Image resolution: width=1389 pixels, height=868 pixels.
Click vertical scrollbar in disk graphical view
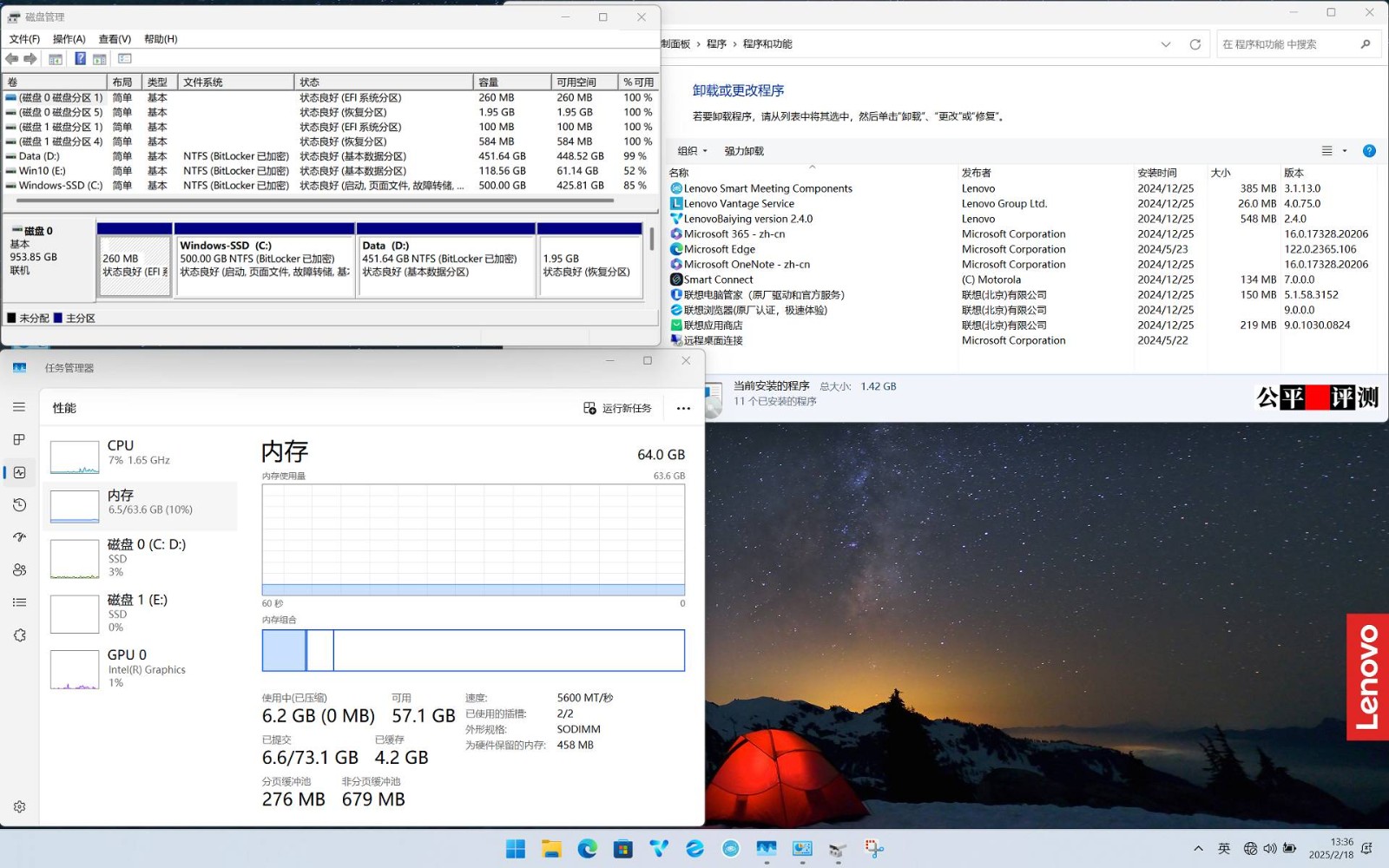coord(651,240)
